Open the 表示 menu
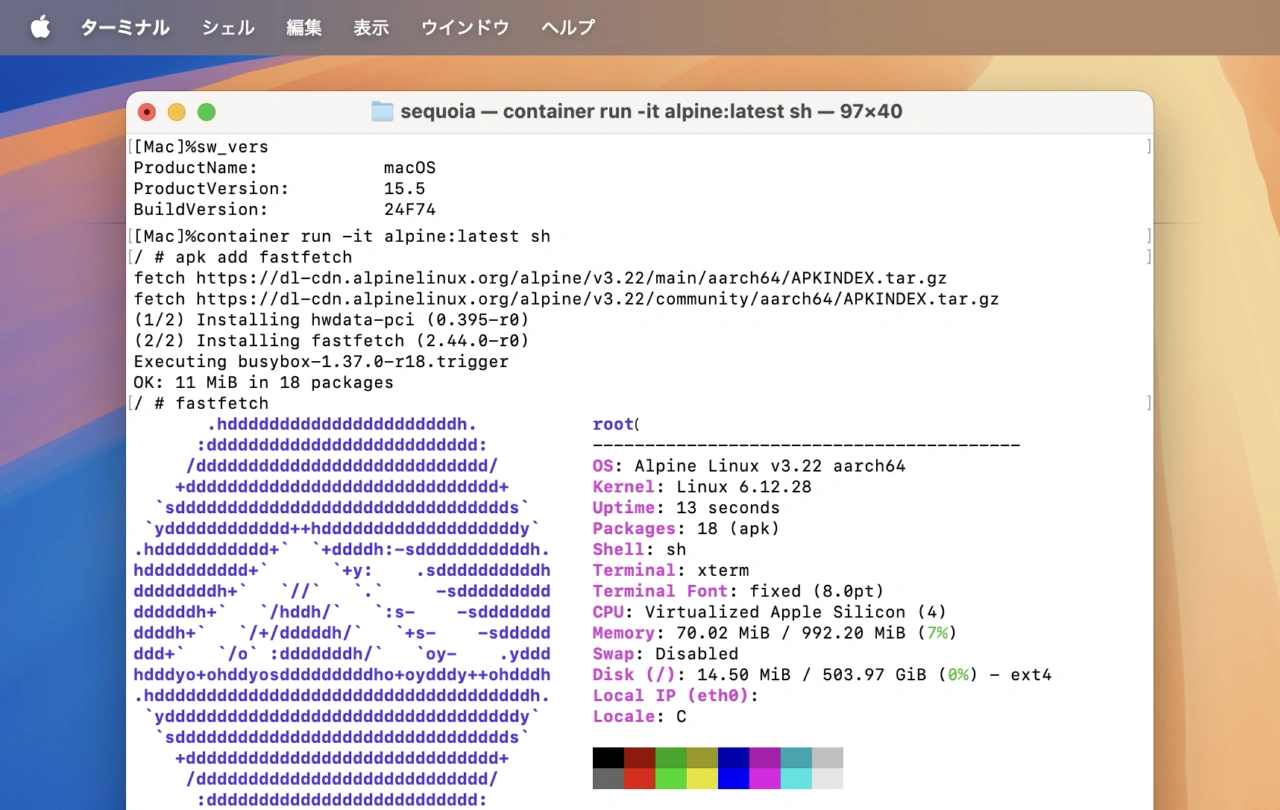The height and width of the screenshot is (810, 1280). click(x=371, y=27)
